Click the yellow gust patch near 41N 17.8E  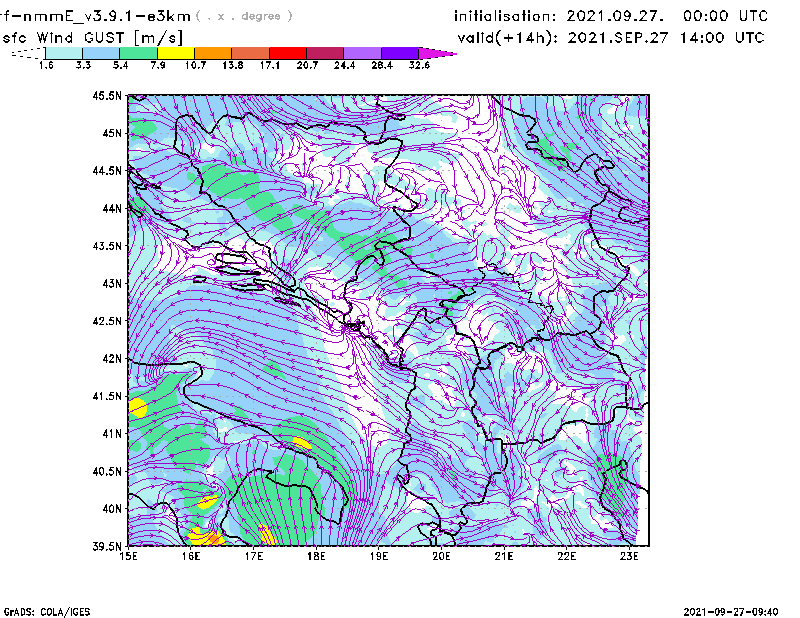point(302,442)
